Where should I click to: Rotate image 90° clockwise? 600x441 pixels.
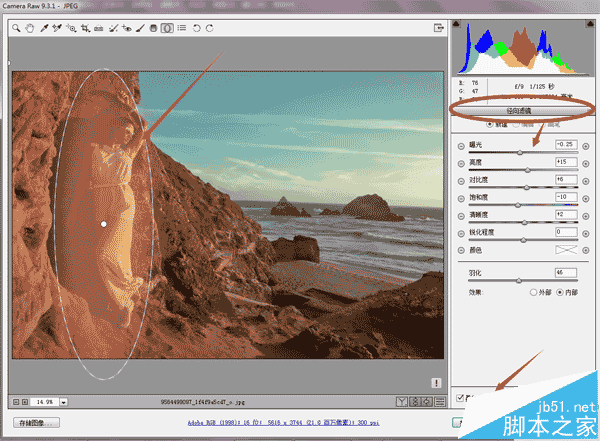pyautogui.click(x=209, y=28)
